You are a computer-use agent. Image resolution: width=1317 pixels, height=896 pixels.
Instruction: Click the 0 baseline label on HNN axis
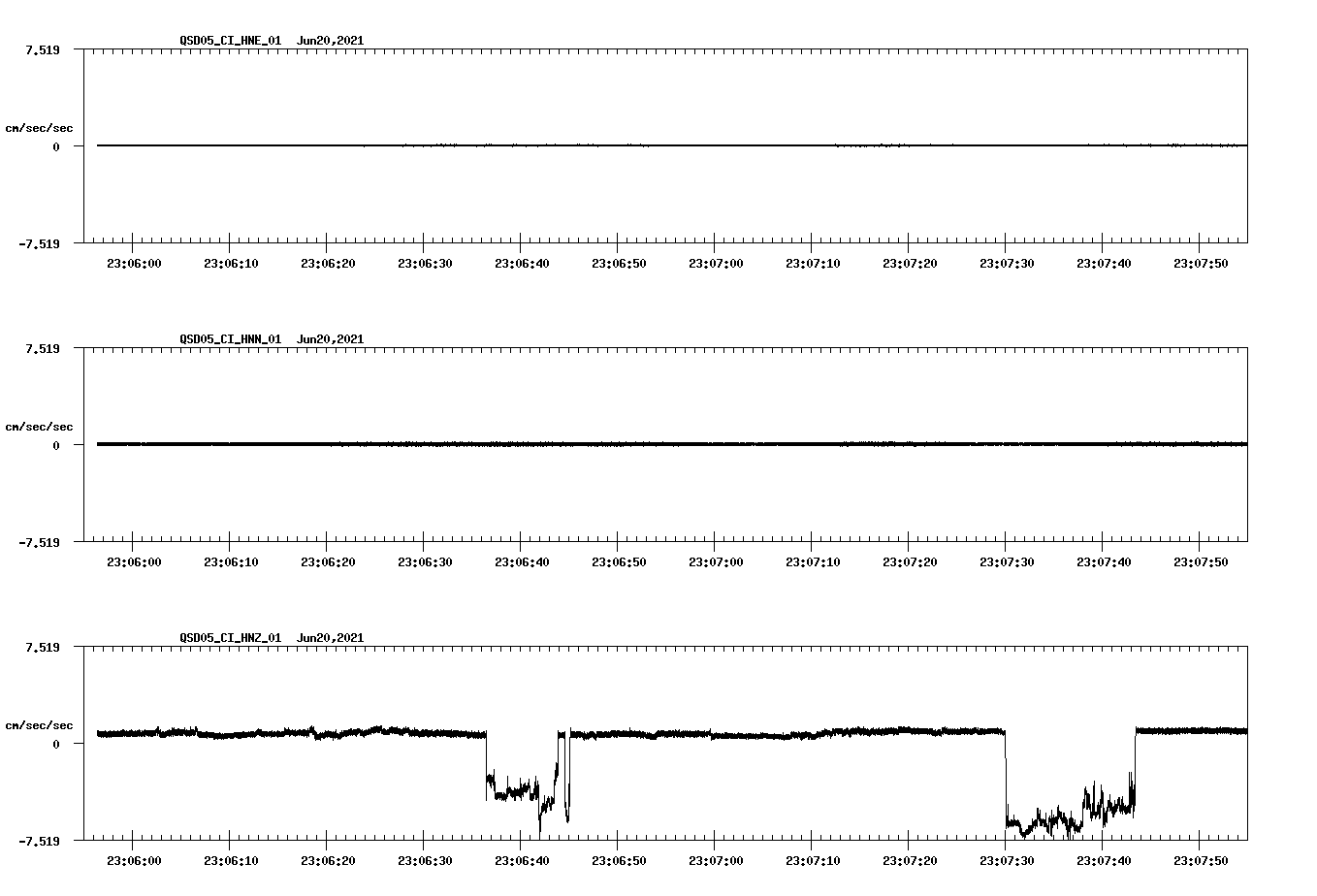56,445
